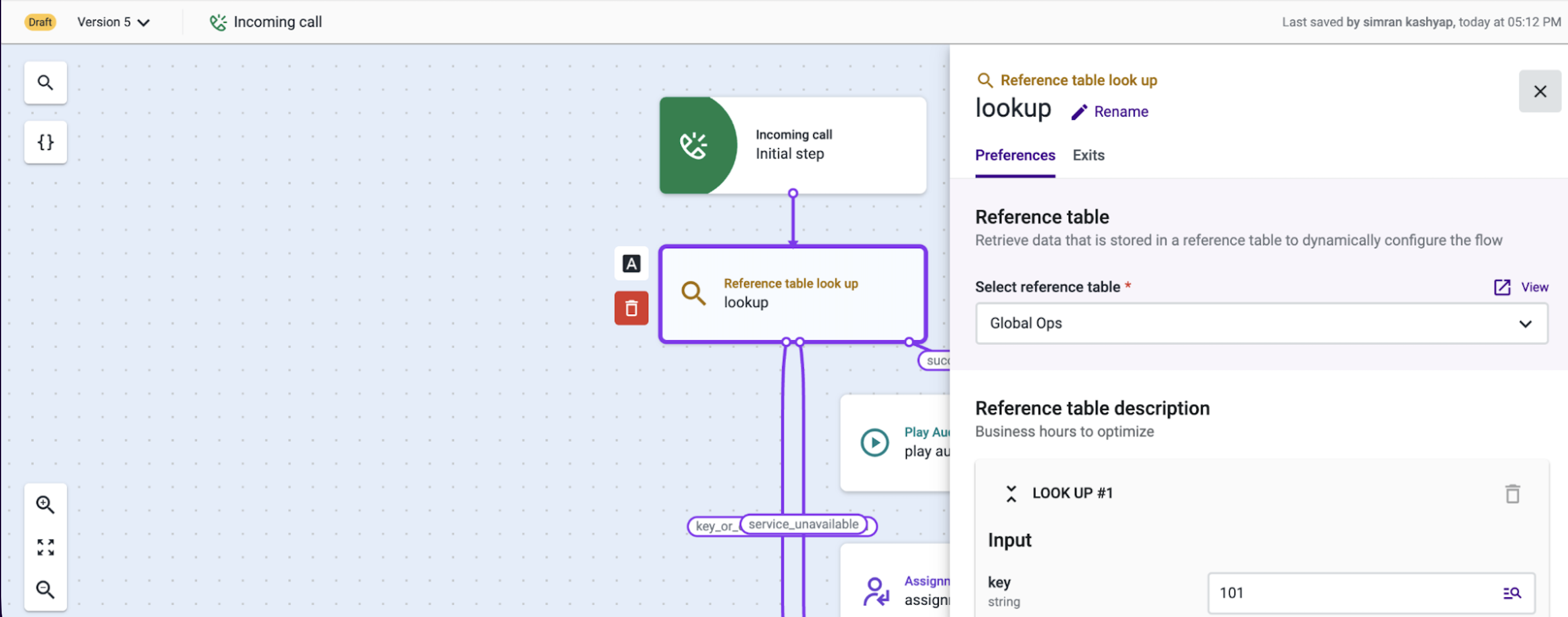This screenshot has height=617, width=1568.
Task: Click the A annotation button beside lookup node
Action: [631, 264]
